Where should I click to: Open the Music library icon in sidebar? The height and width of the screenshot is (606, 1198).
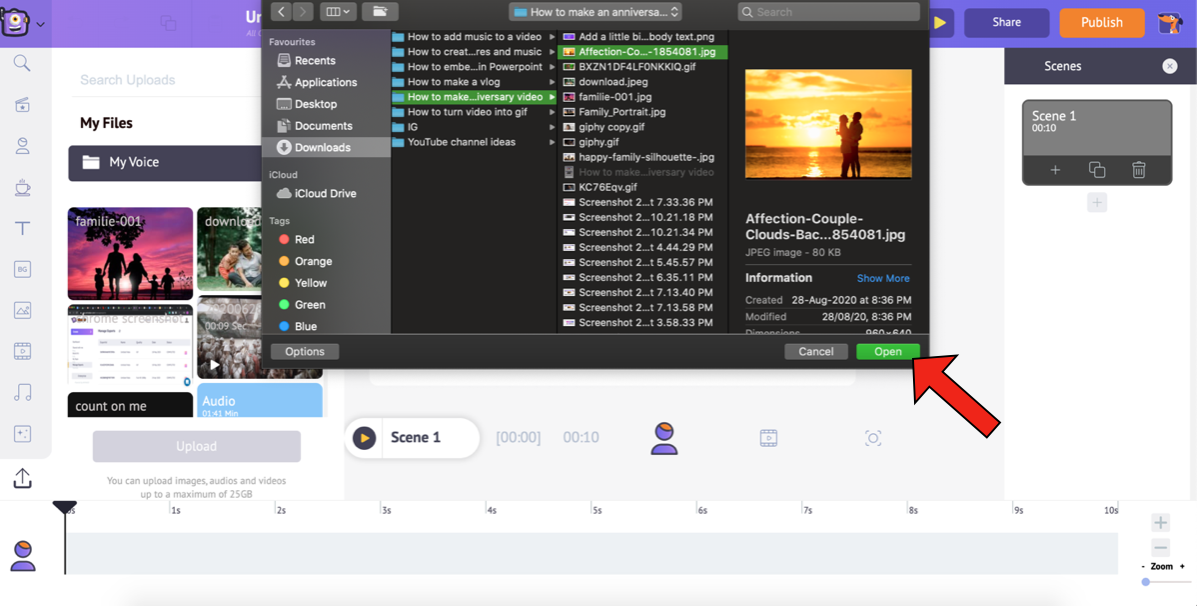[22, 392]
